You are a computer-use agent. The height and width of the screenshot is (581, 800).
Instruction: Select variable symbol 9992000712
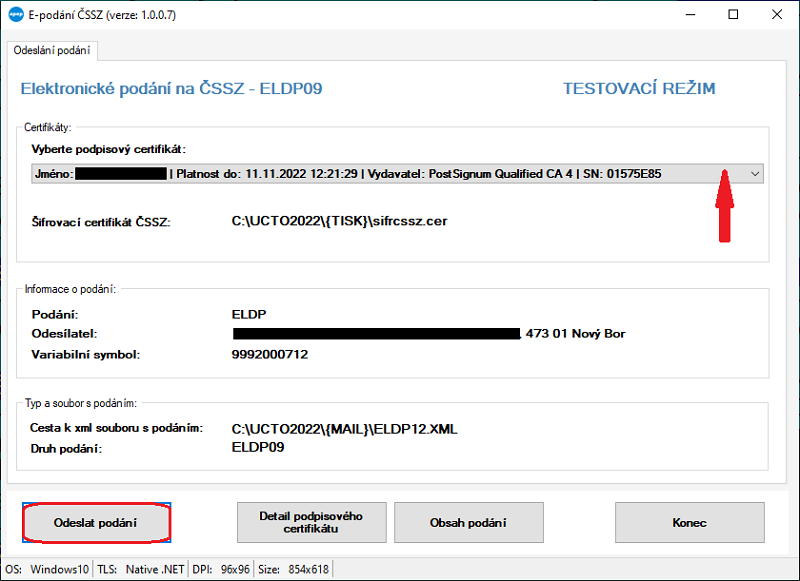click(x=270, y=355)
